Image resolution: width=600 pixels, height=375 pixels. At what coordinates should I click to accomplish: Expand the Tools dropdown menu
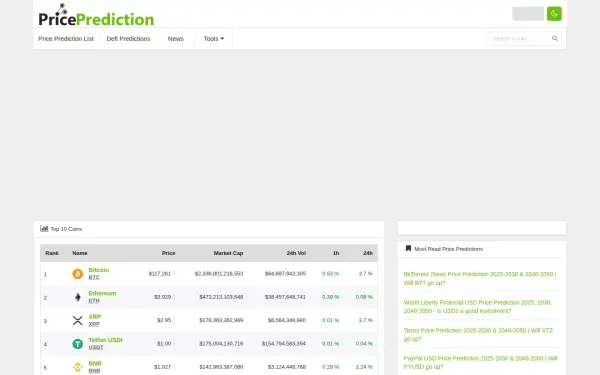(x=214, y=39)
